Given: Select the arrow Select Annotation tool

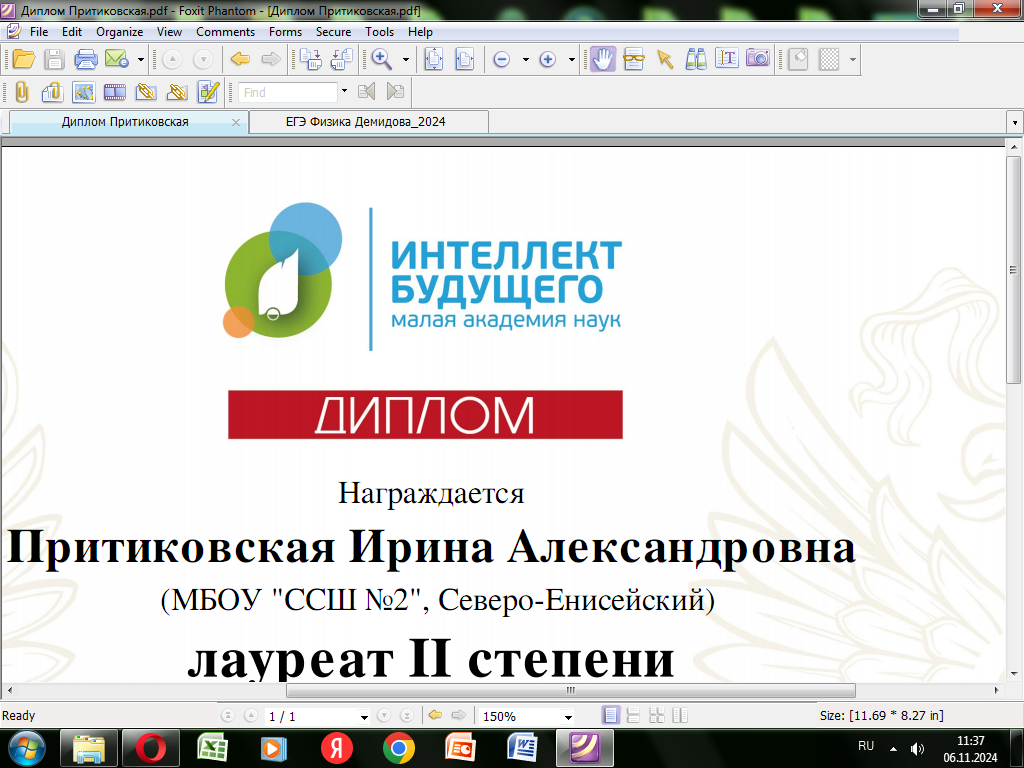Looking at the screenshot, I should coord(665,59).
